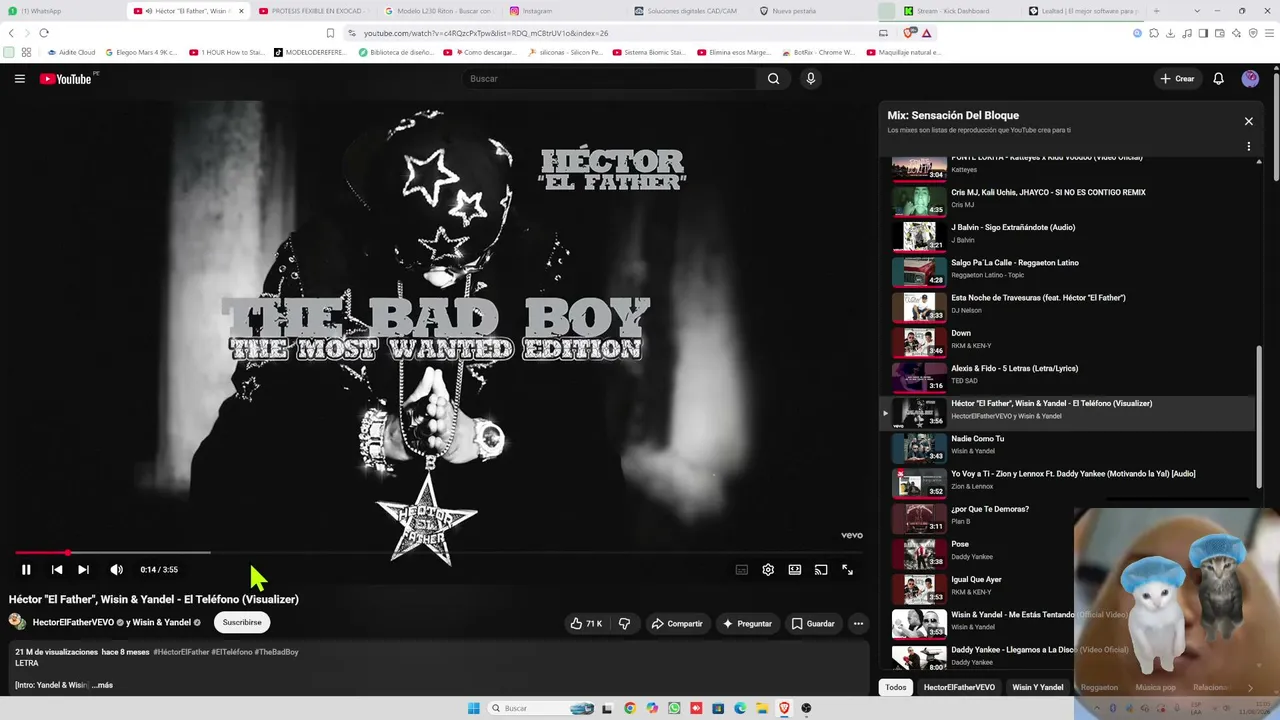Select the Reggaeton filter chip
The width and height of the screenshot is (1280, 720).
pyautogui.click(x=1099, y=687)
